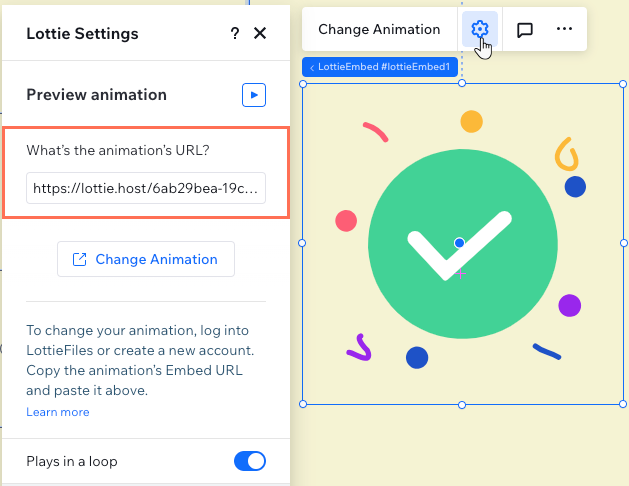Play the preview animation
Image resolution: width=629 pixels, height=486 pixels.
point(254,95)
